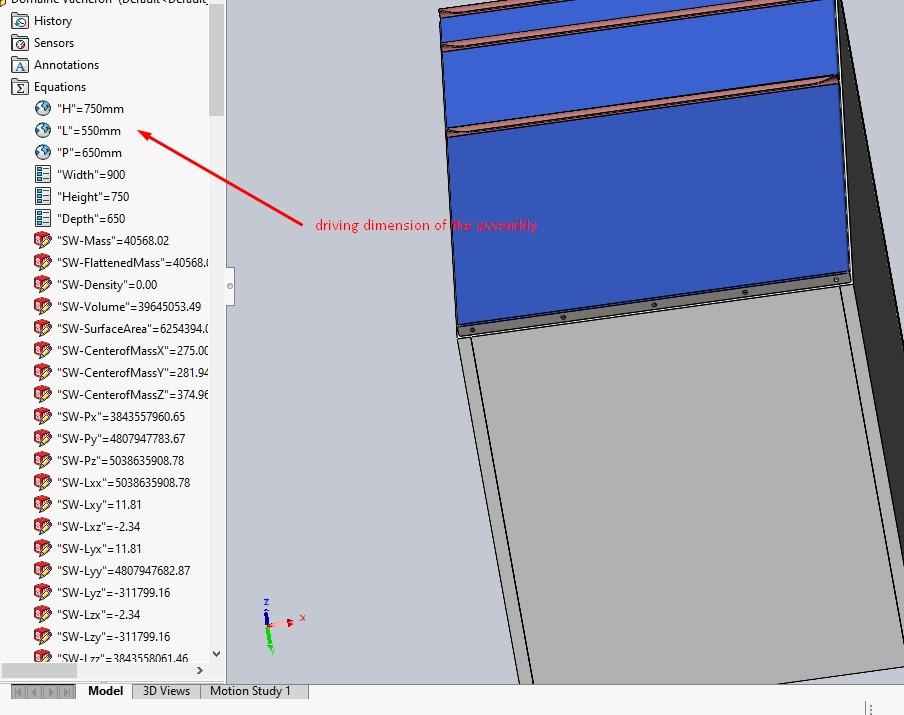904x715 pixels.
Task: Click the property icon beside "SW-Px"
Action: click(43, 416)
